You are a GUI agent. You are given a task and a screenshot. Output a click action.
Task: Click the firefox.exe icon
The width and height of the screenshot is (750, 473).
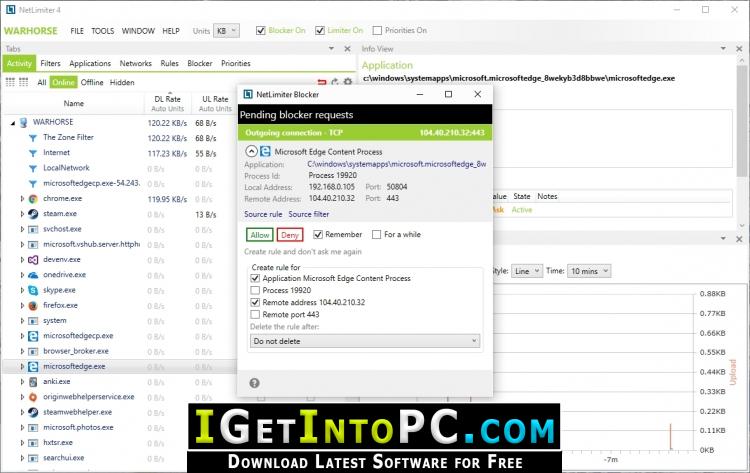33,306
